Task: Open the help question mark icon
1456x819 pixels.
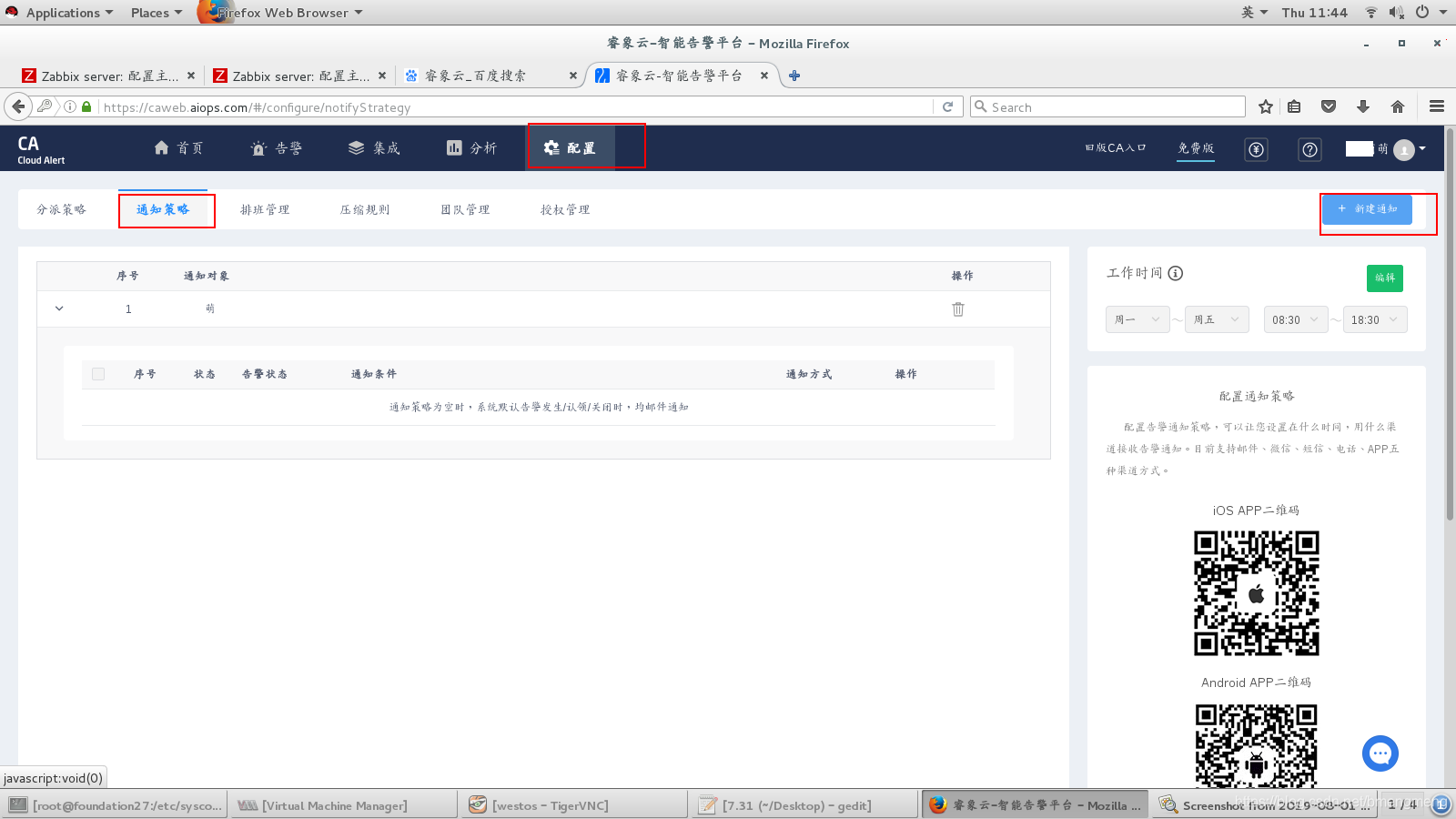Action: tap(1309, 149)
